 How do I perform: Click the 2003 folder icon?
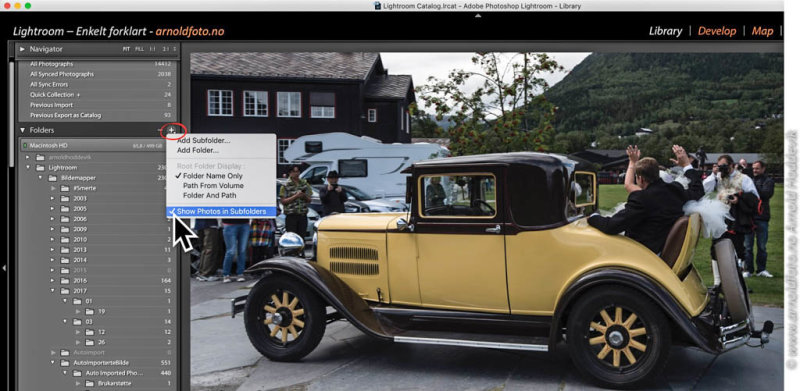[x=65, y=199]
